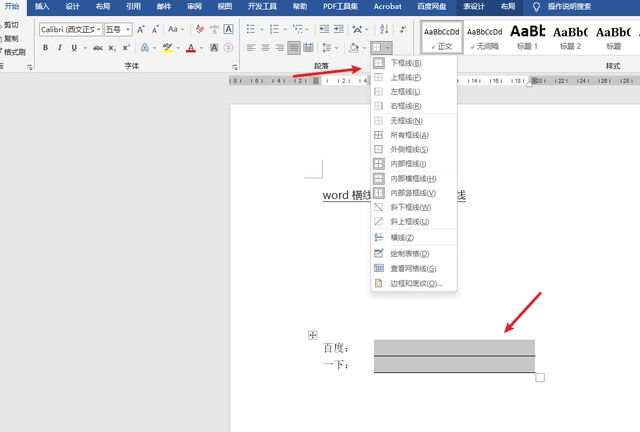Expand the numbering list dropdown arrow
The height and width of the screenshot is (432, 640).
click(x=284, y=29)
